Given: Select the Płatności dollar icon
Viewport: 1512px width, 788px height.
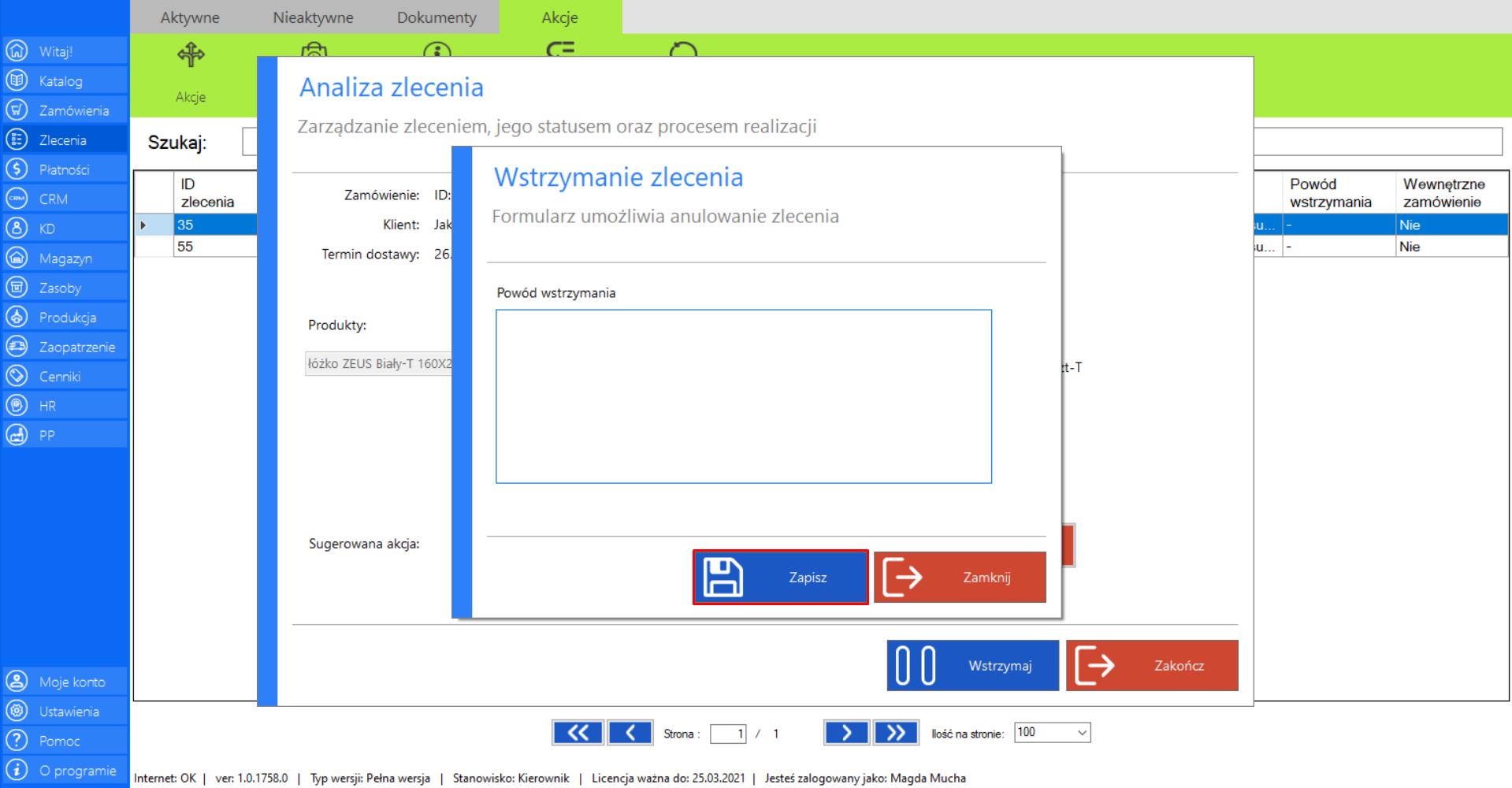Looking at the screenshot, I should point(17,169).
